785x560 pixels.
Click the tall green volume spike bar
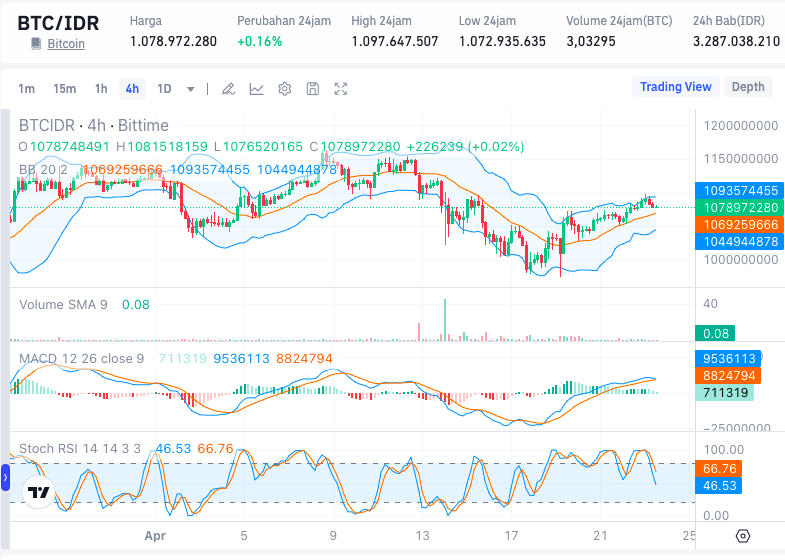coord(445,320)
